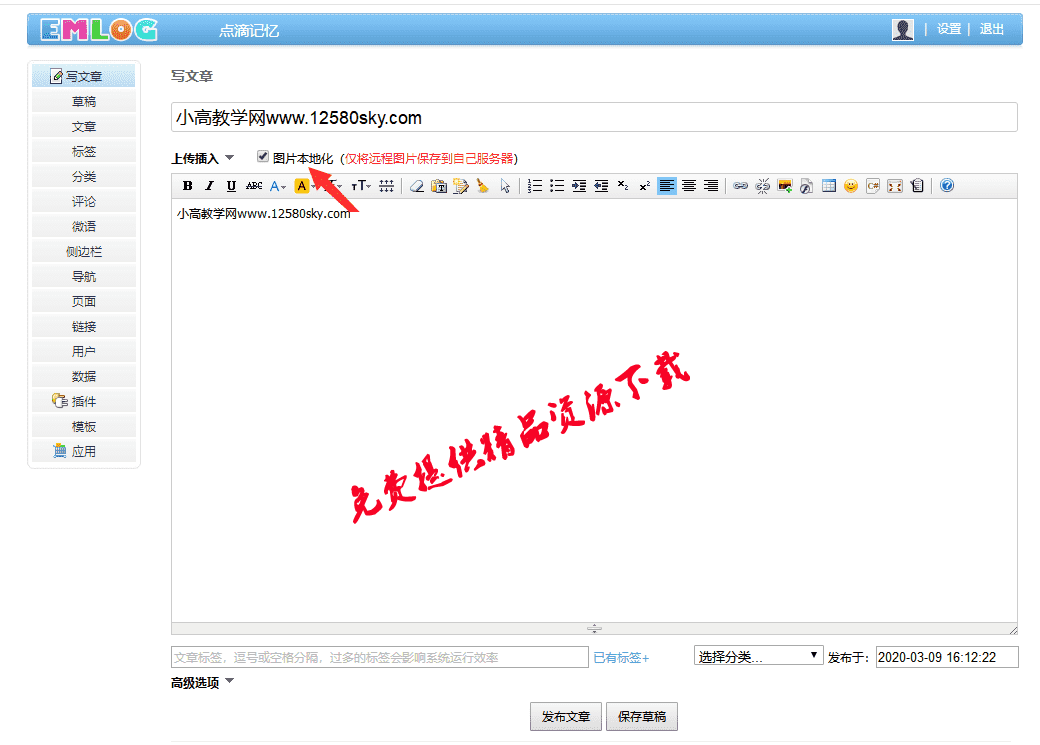Insert an image into the article
Image resolution: width=1040 pixels, height=745 pixels.
click(x=787, y=186)
